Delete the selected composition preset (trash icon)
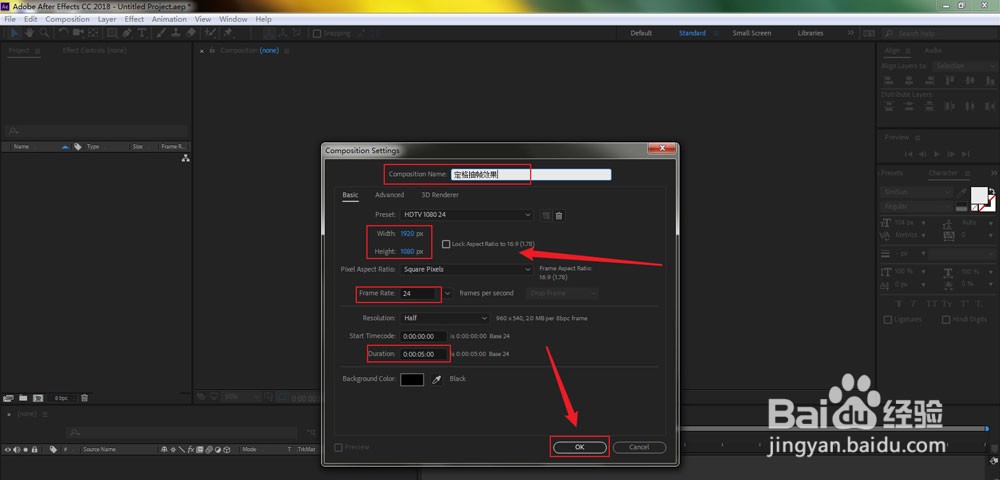Screen dimensions: 1000x480 (559, 215)
